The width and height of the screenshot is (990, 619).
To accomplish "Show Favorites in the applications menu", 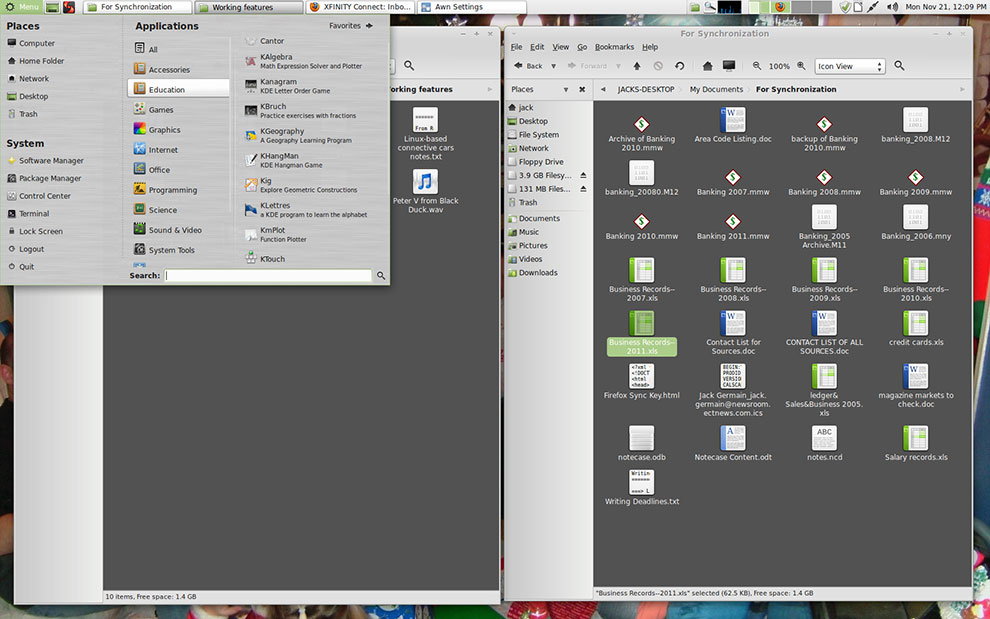I will click(351, 26).
